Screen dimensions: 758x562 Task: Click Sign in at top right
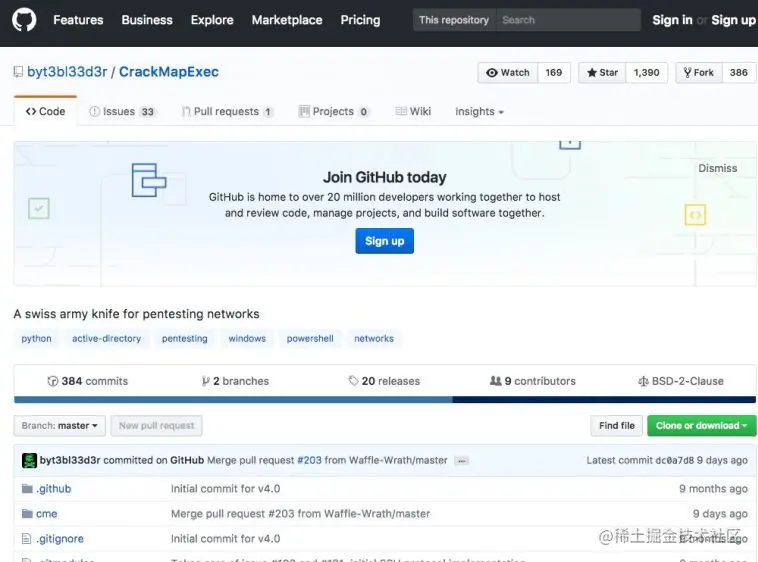(x=672, y=20)
